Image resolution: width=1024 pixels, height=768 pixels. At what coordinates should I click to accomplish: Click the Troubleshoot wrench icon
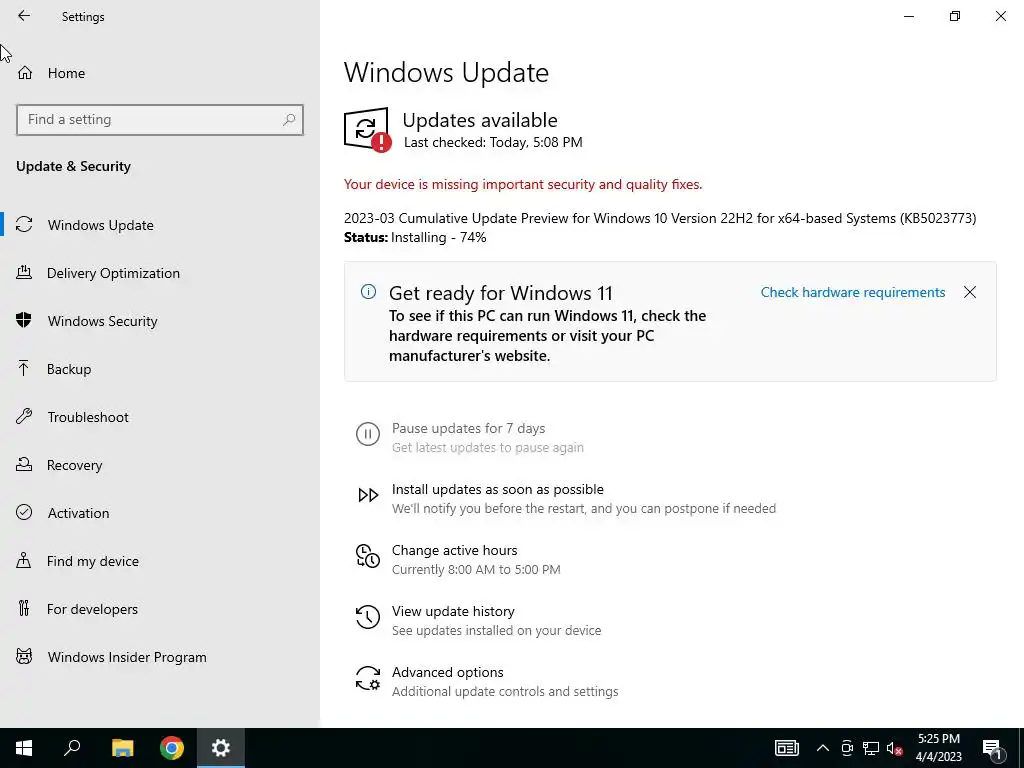(24, 417)
